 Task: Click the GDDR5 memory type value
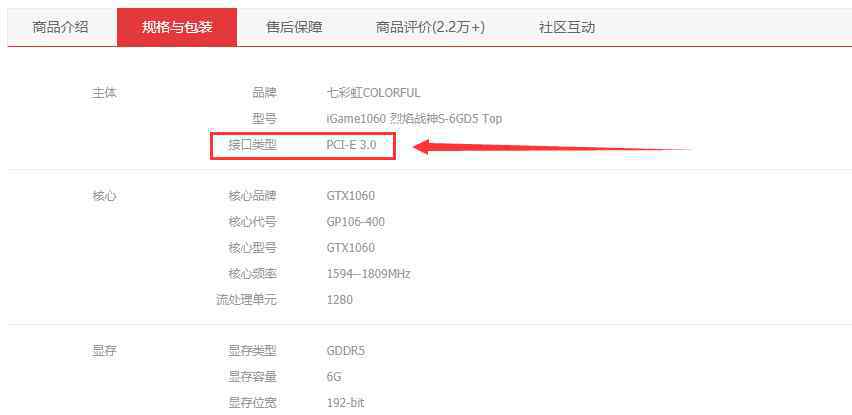tap(346, 351)
